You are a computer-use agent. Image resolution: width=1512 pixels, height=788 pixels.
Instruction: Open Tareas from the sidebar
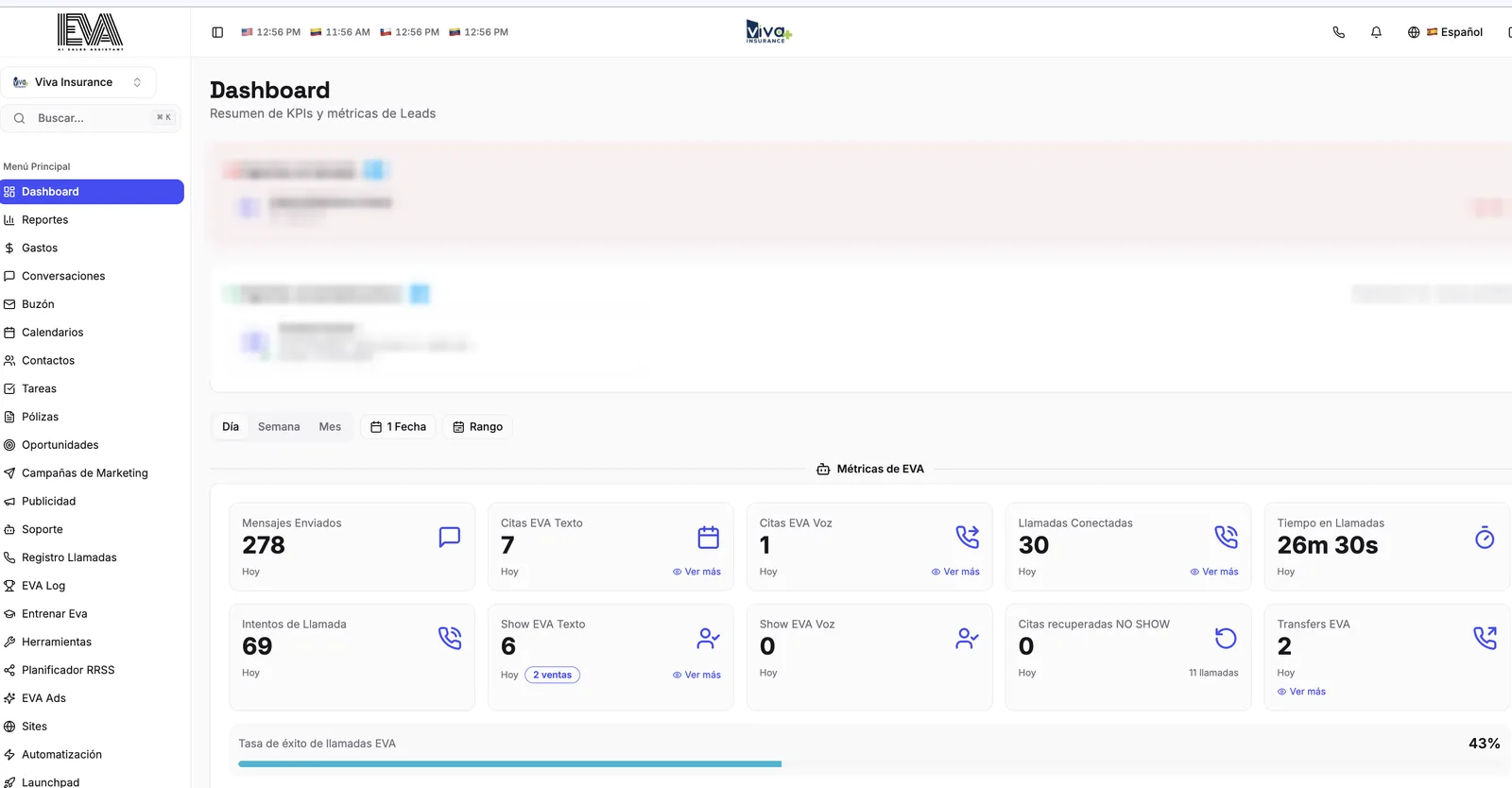(92, 388)
